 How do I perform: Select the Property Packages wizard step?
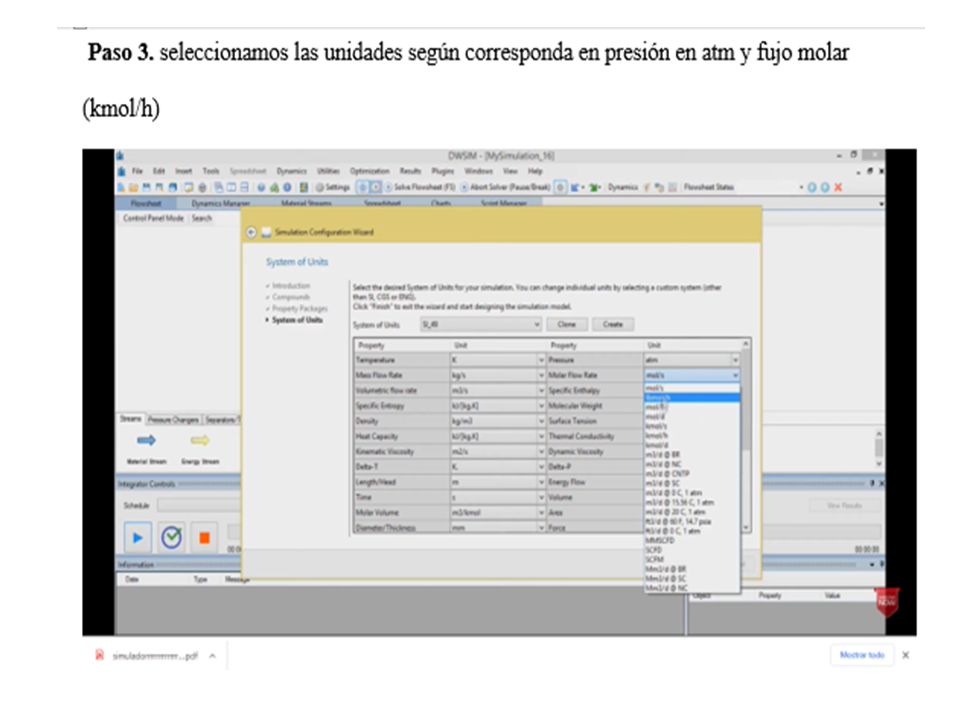(x=299, y=309)
